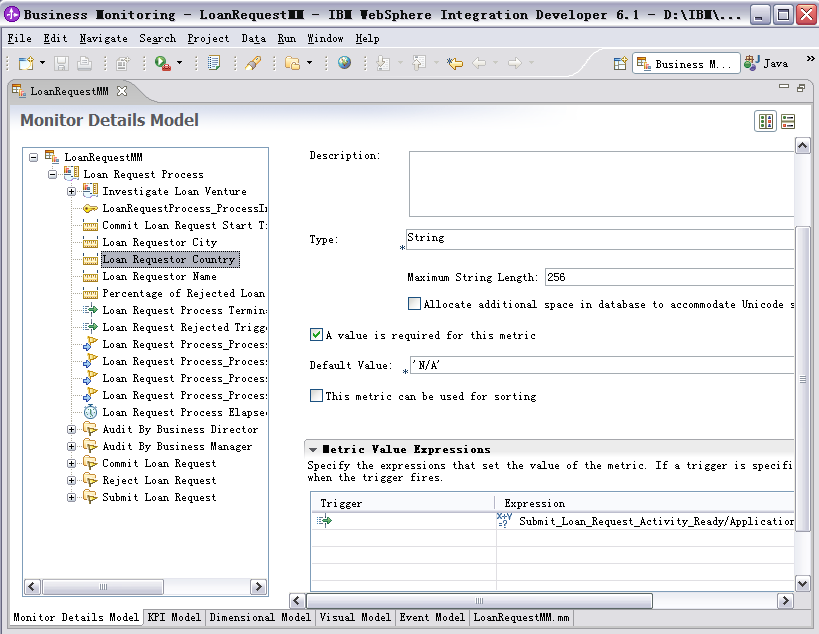
Task: Select Loan Requestor Name metric in tree
Action: (x=159, y=276)
